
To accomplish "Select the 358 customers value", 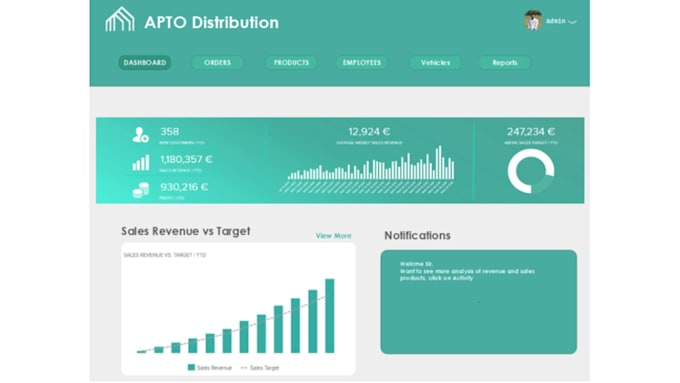I will (x=170, y=131).
